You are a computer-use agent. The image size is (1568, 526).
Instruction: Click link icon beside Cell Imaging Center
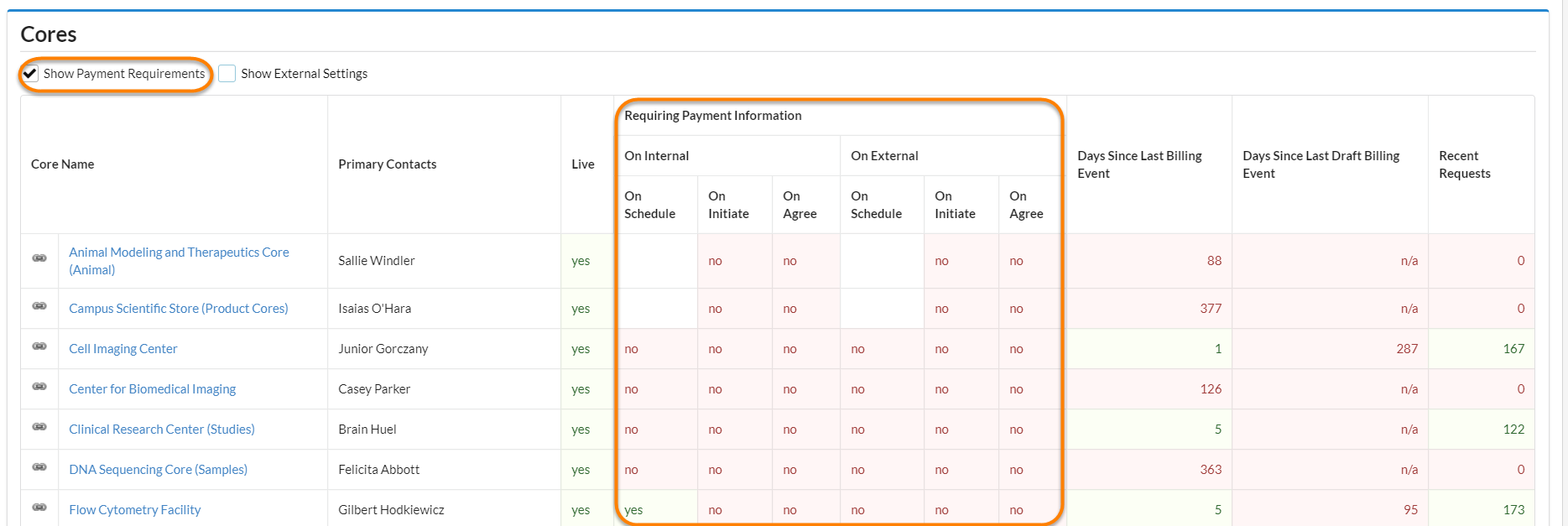[39, 346]
